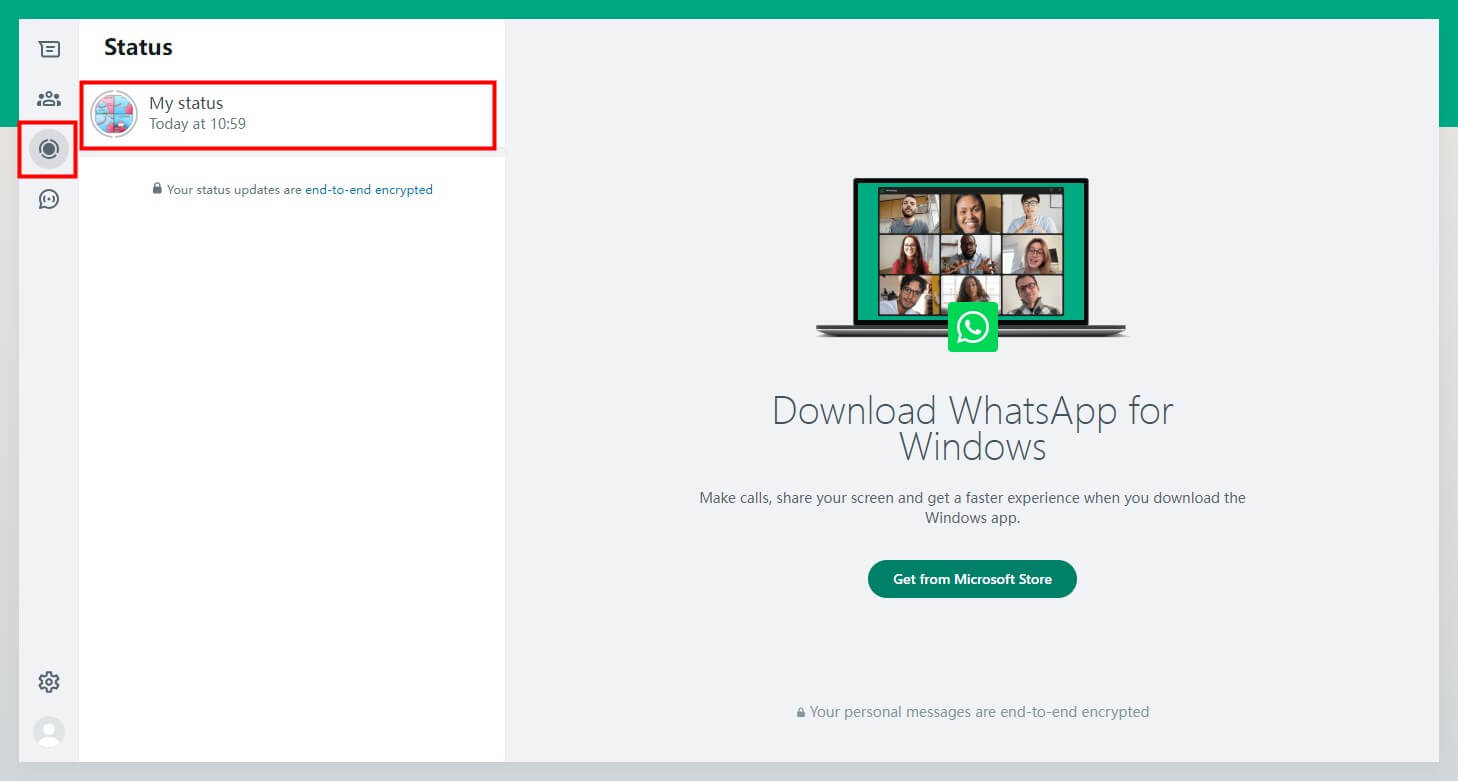
Task: Click the laptop video call illustration
Action: click(x=971, y=258)
